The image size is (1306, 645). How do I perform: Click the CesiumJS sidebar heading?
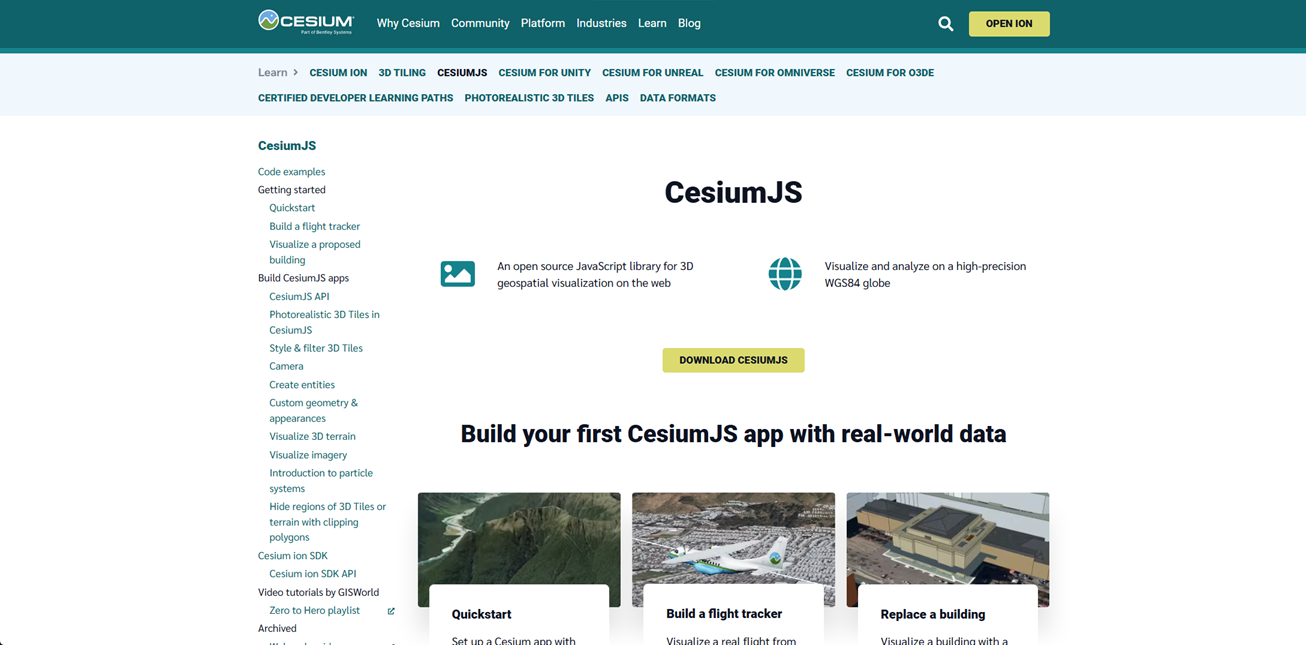pos(287,146)
